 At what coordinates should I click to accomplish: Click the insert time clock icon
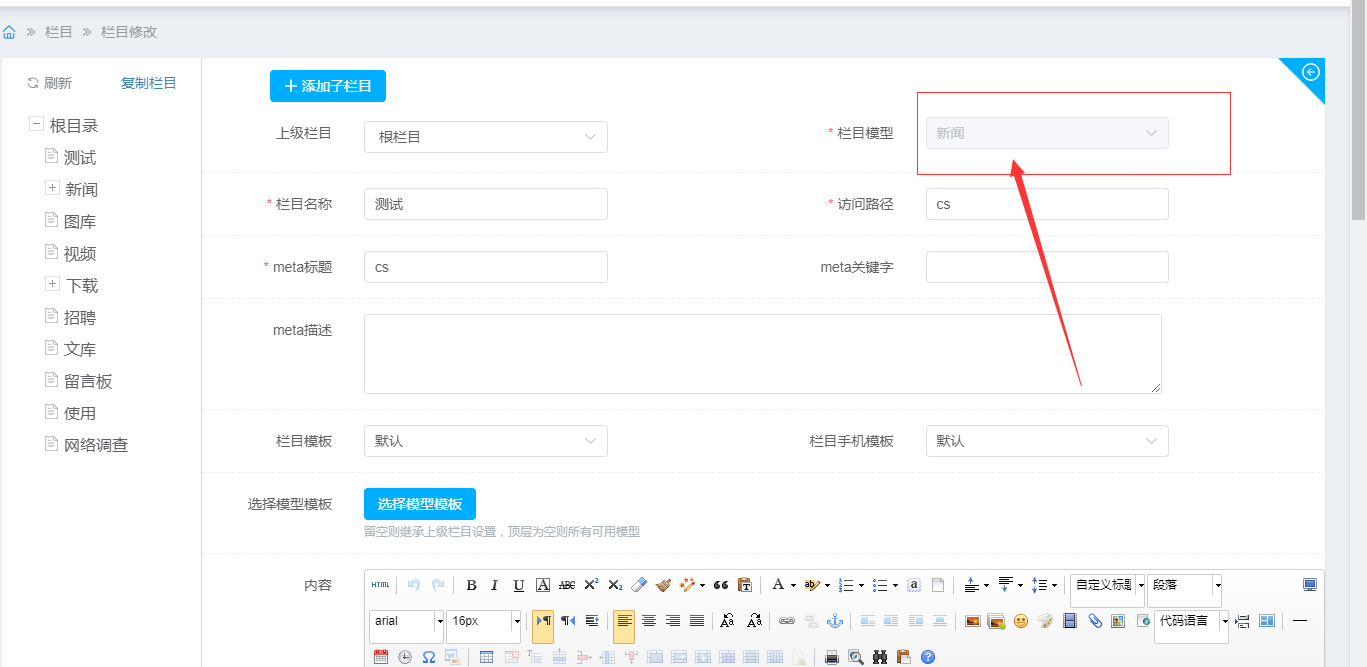pos(405,657)
